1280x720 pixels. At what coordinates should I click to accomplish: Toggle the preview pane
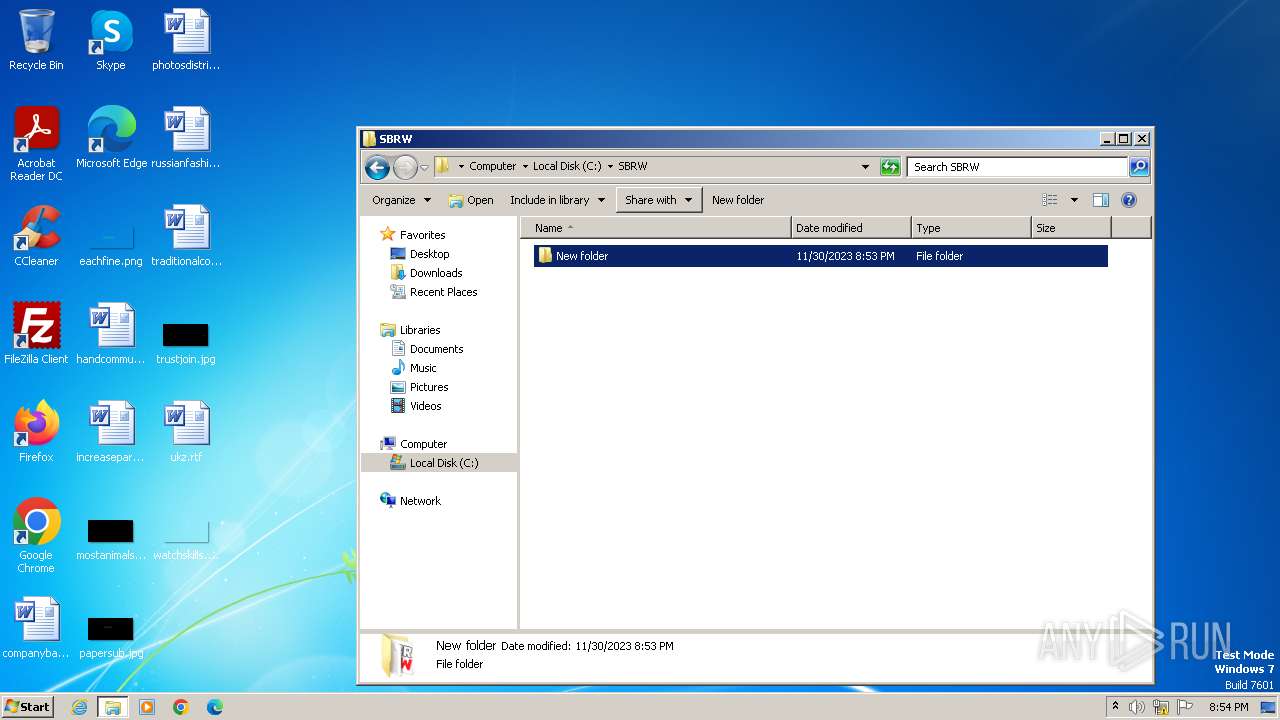pos(1101,200)
